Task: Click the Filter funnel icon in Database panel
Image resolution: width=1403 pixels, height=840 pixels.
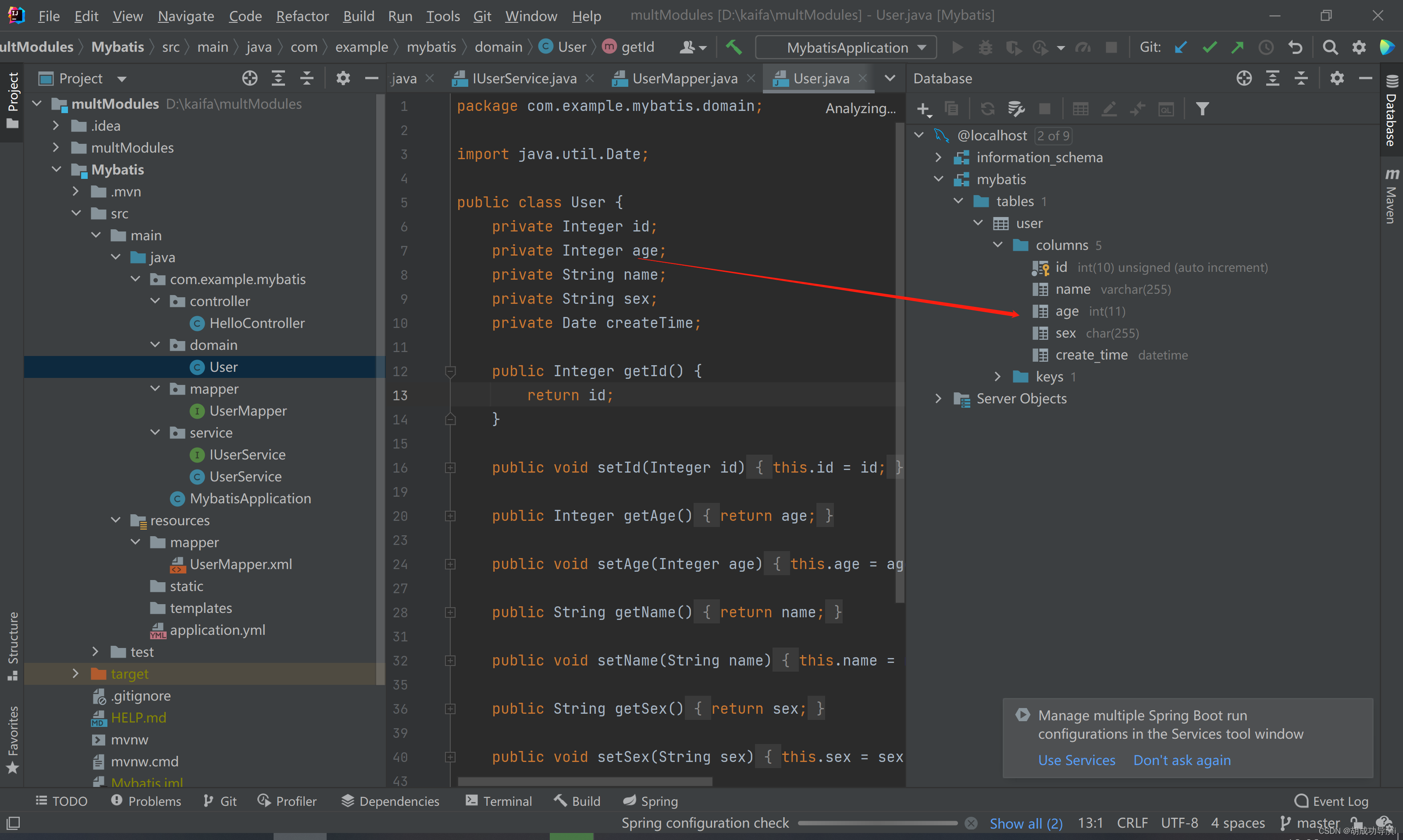Action: coord(1202,109)
